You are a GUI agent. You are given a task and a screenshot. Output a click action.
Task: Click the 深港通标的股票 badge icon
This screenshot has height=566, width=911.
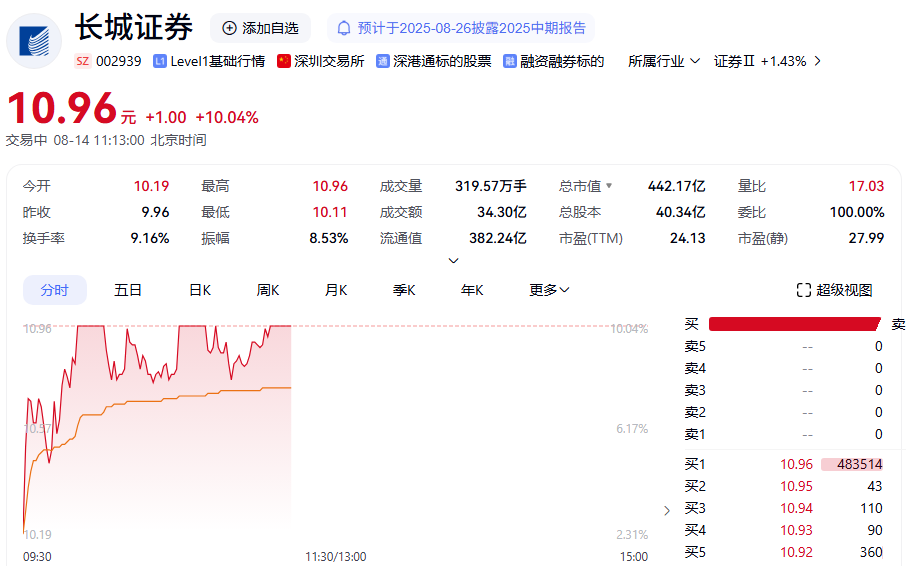(383, 61)
